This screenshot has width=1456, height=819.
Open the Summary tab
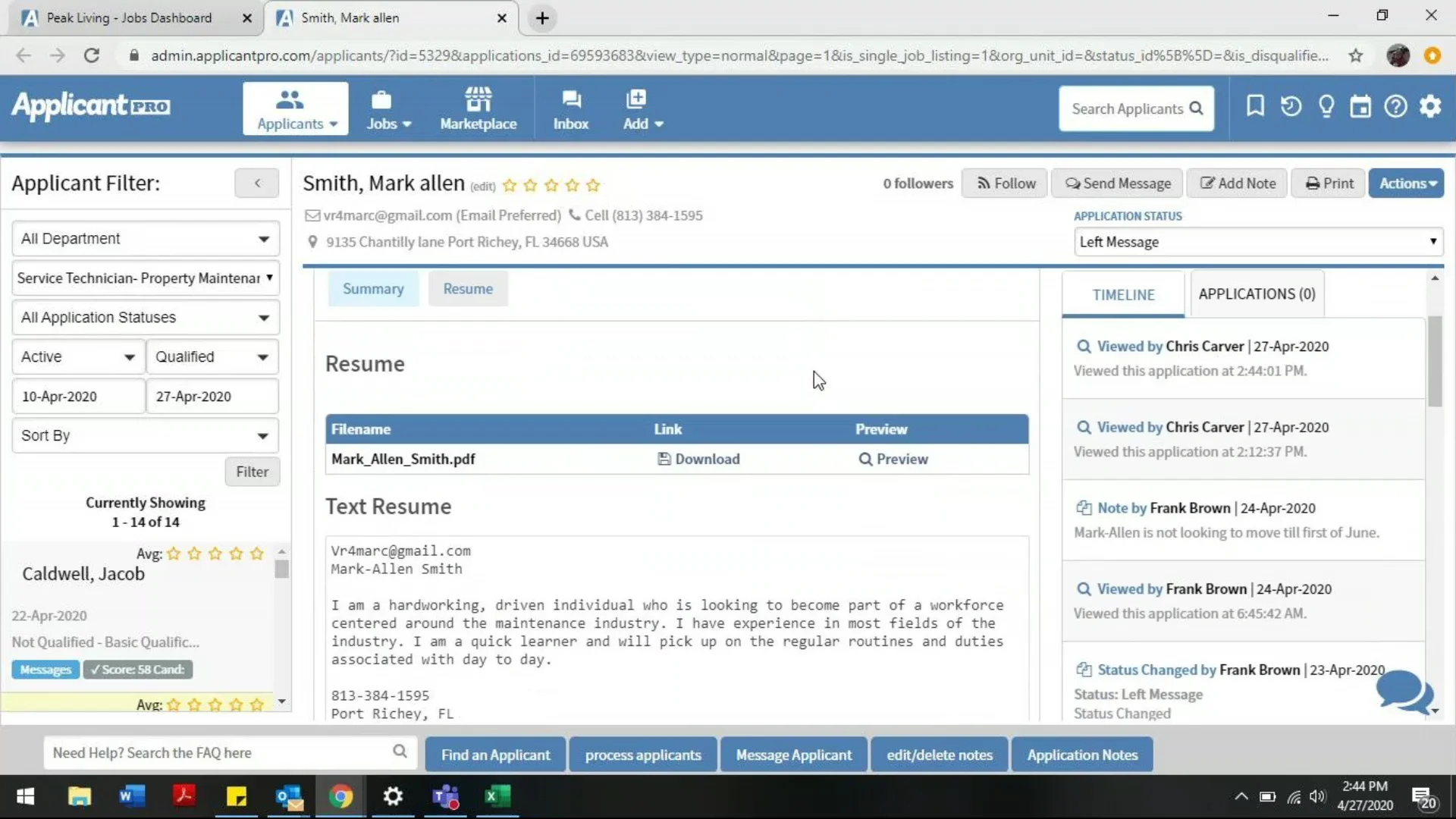(x=373, y=288)
